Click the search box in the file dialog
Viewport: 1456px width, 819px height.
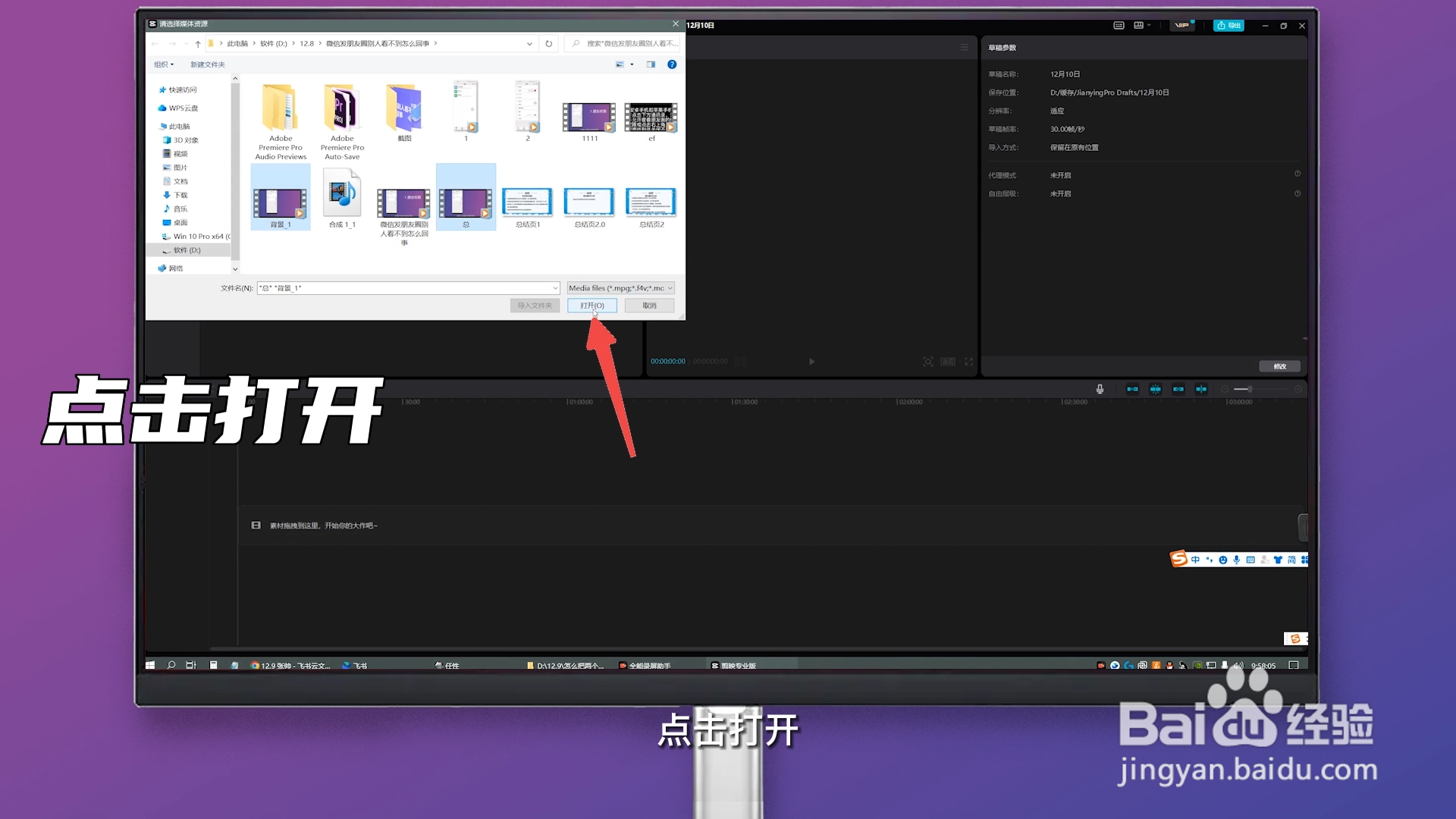tap(623, 44)
